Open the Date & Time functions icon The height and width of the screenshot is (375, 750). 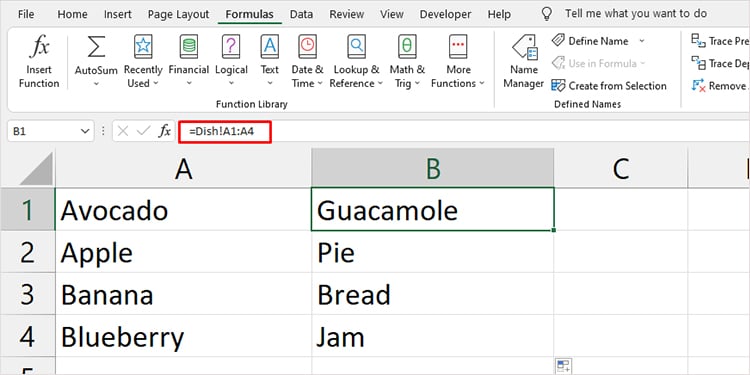(308, 47)
